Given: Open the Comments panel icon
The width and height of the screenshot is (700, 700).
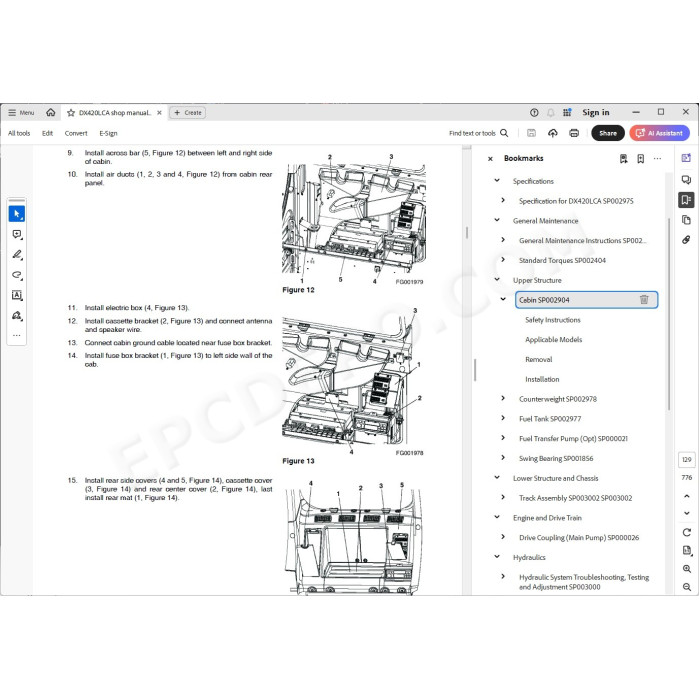Looking at the screenshot, I should click(686, 179).
